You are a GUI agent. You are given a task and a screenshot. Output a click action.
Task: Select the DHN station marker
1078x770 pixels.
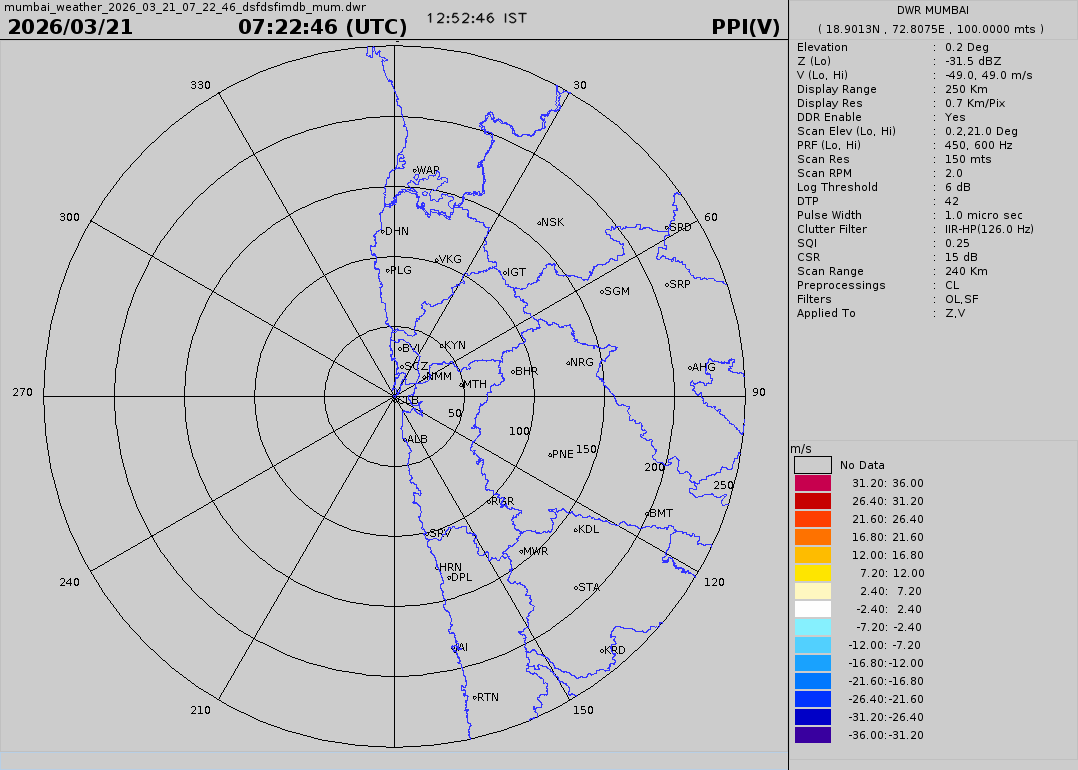coord(384,231)
